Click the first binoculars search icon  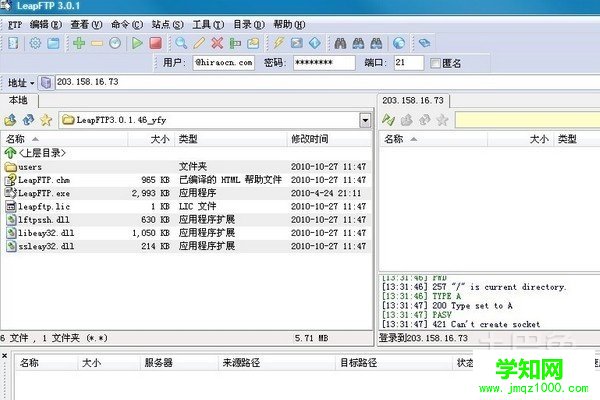pyautogui.click(x=340, y=43)
